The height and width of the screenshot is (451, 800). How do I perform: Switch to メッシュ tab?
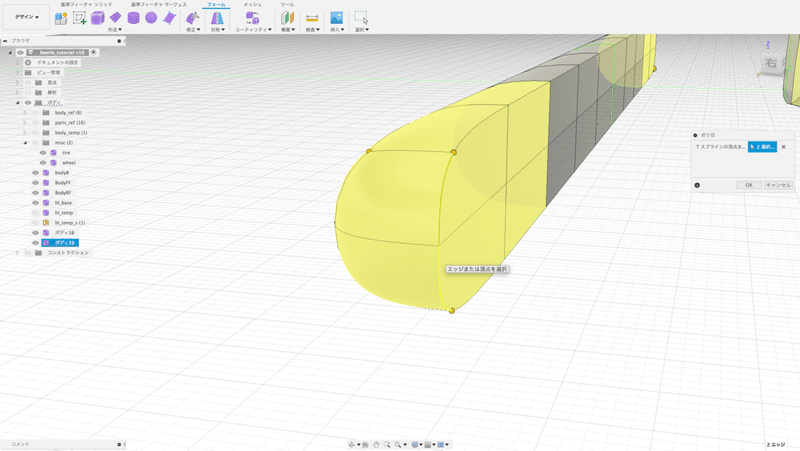pyautogui.click(x=252, y=5)
